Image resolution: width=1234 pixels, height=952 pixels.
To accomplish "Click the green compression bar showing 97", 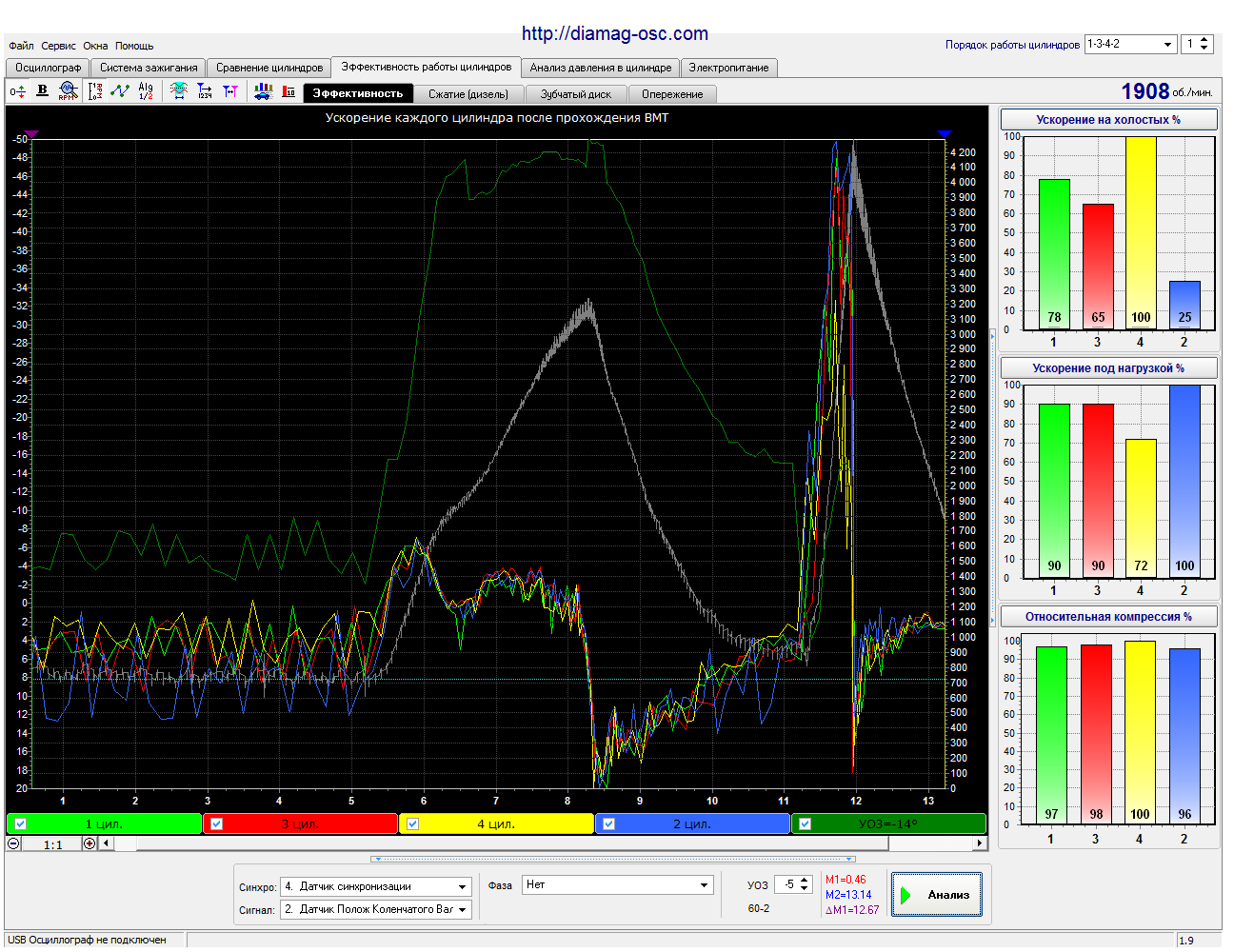I will (x=1051, y=736).
